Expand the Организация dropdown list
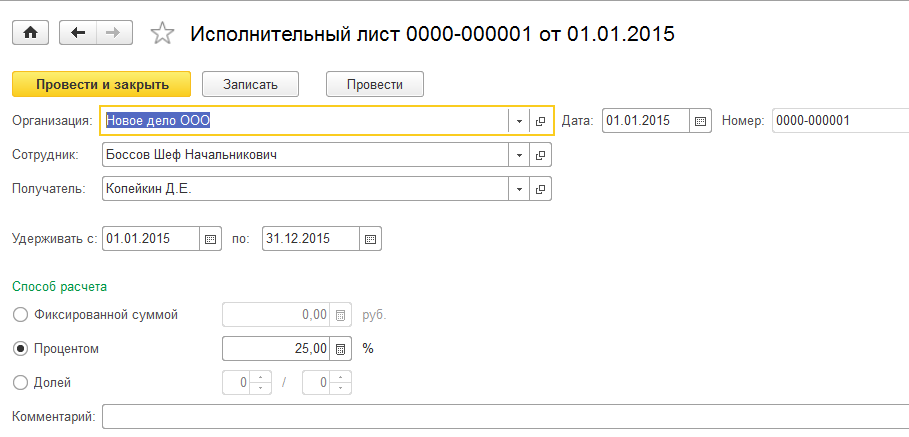This screenshot has width=909, height=437. pos(519,121)
